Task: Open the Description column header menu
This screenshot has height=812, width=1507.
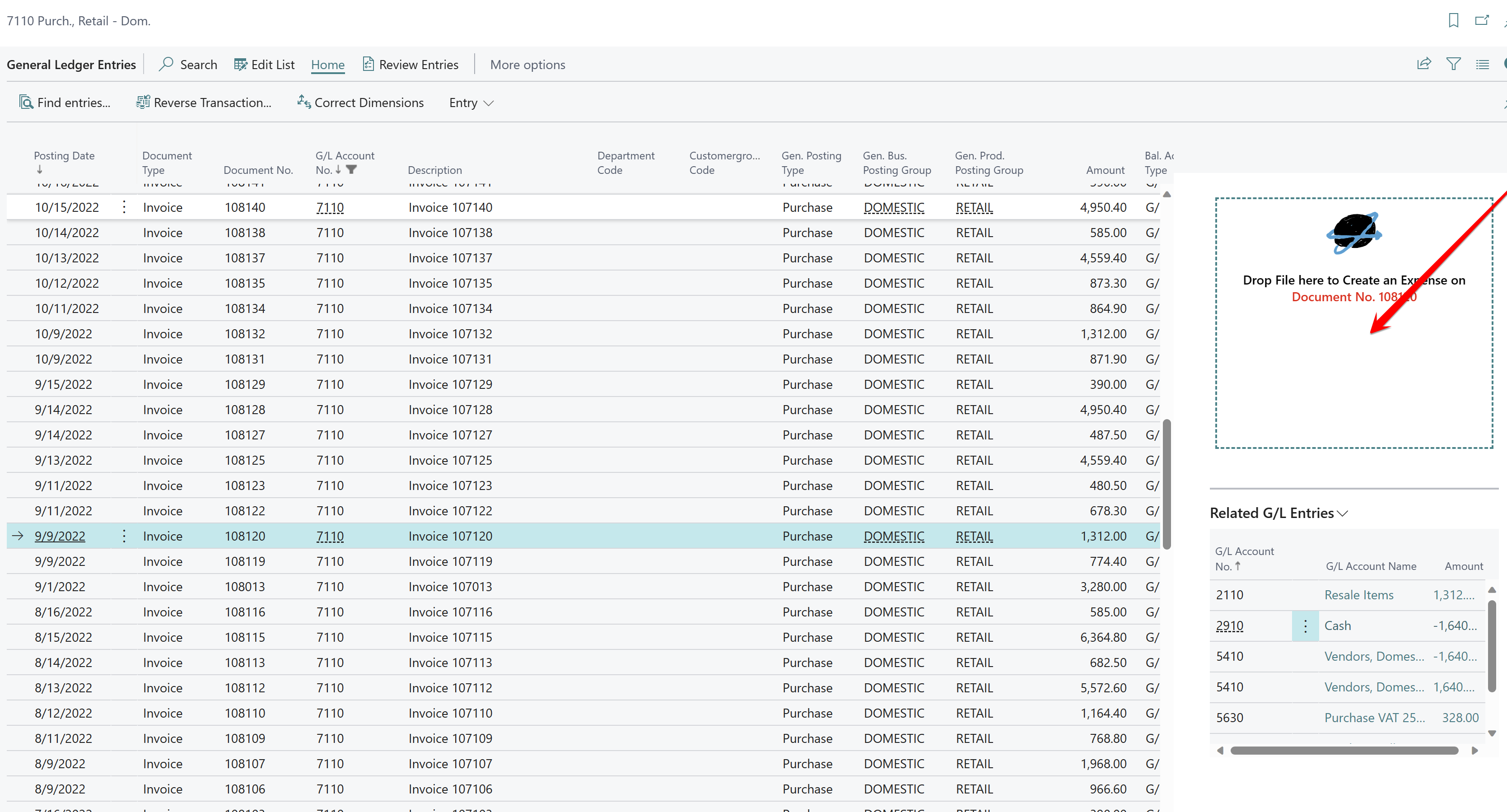Action: 434,170
